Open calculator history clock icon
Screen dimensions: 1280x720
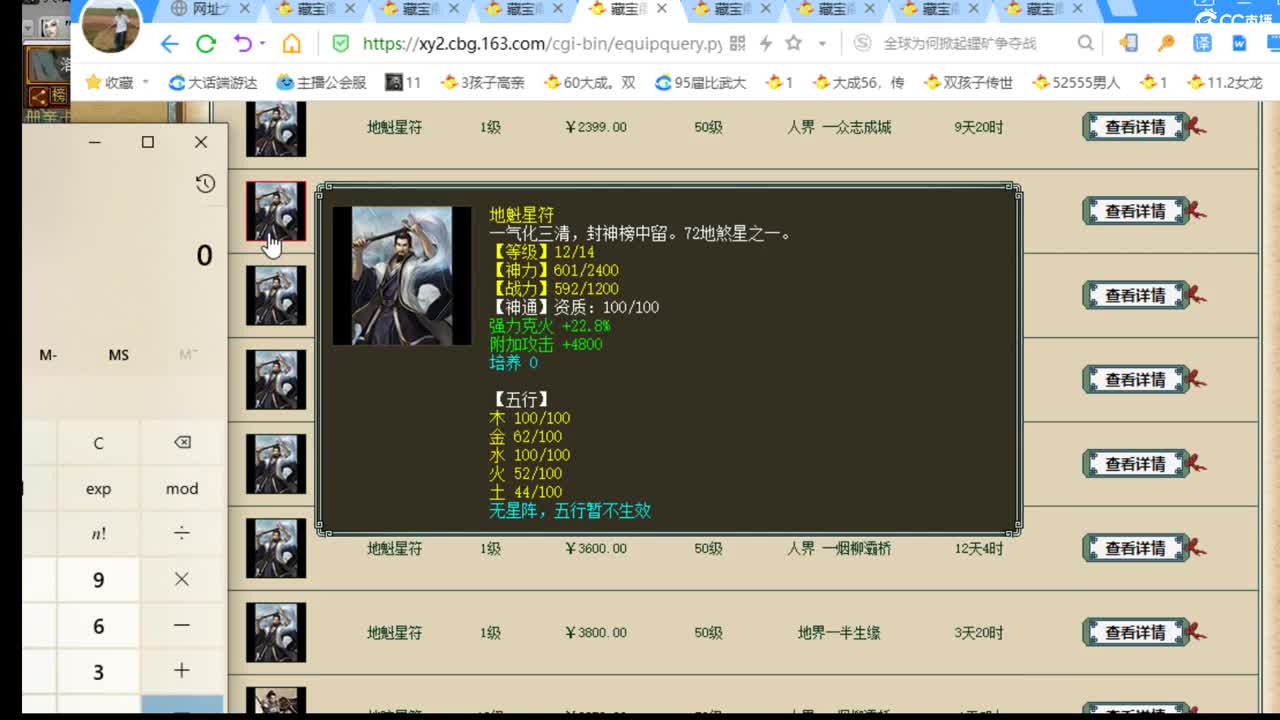point(205,183)
